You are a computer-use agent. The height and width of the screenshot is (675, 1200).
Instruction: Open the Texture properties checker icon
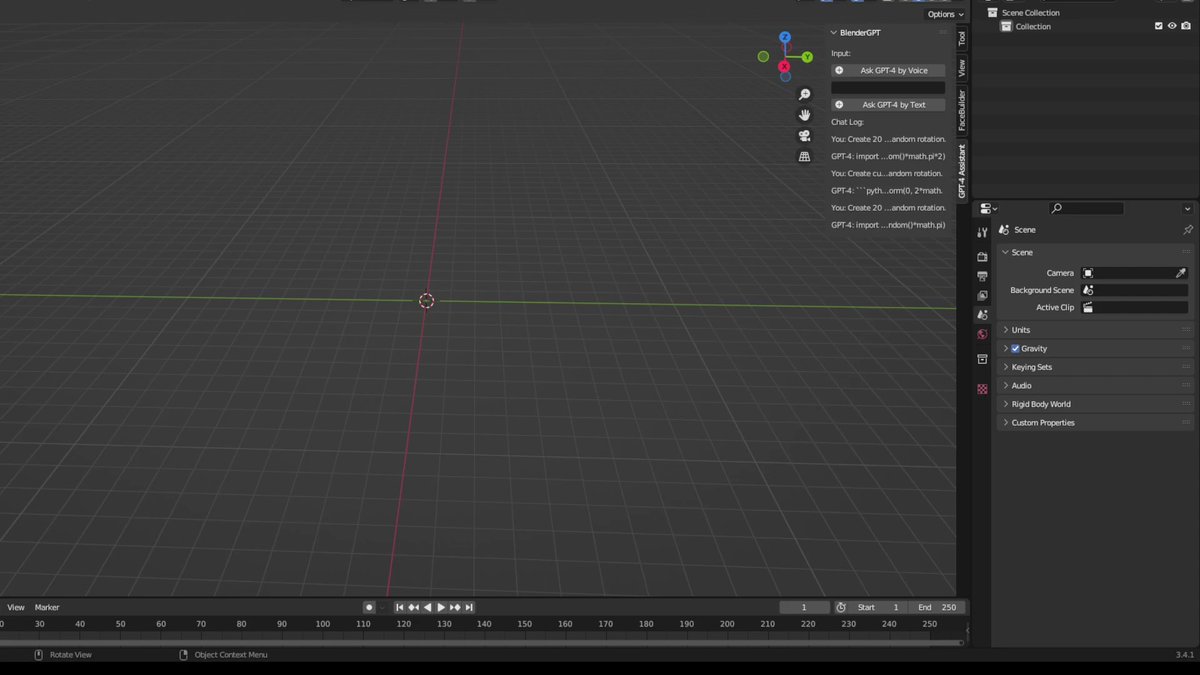[982, 389]
